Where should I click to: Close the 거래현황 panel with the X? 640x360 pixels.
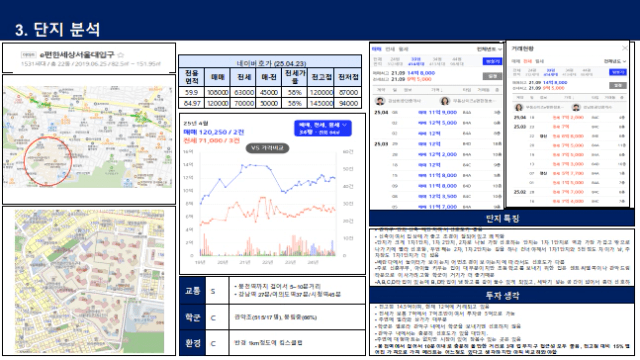point(624,48)
